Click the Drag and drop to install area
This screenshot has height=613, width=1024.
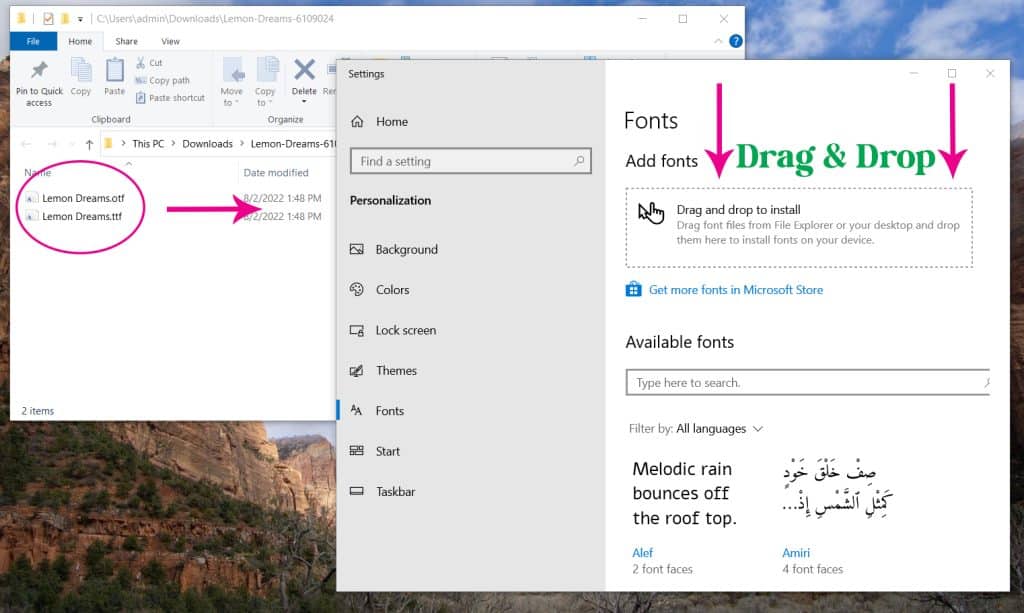[799, 228]
